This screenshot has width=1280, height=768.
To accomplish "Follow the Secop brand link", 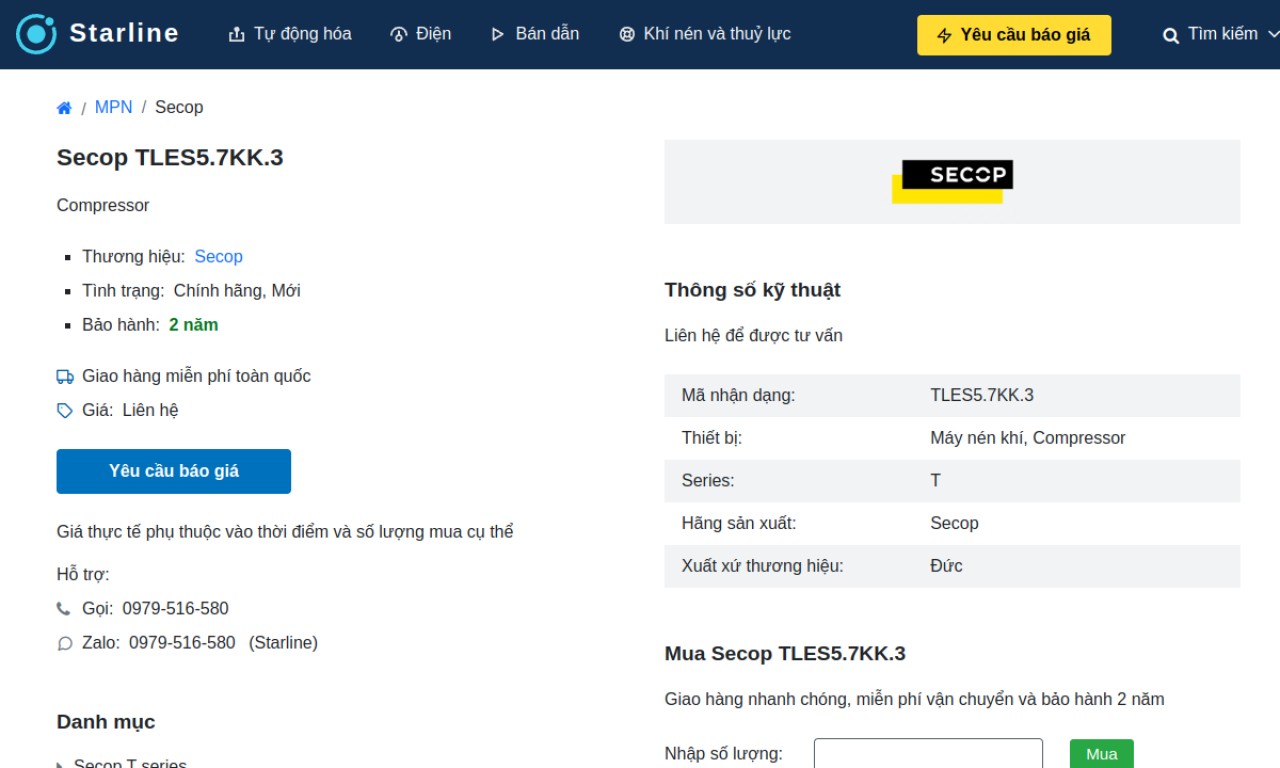I will click(219, 257).
